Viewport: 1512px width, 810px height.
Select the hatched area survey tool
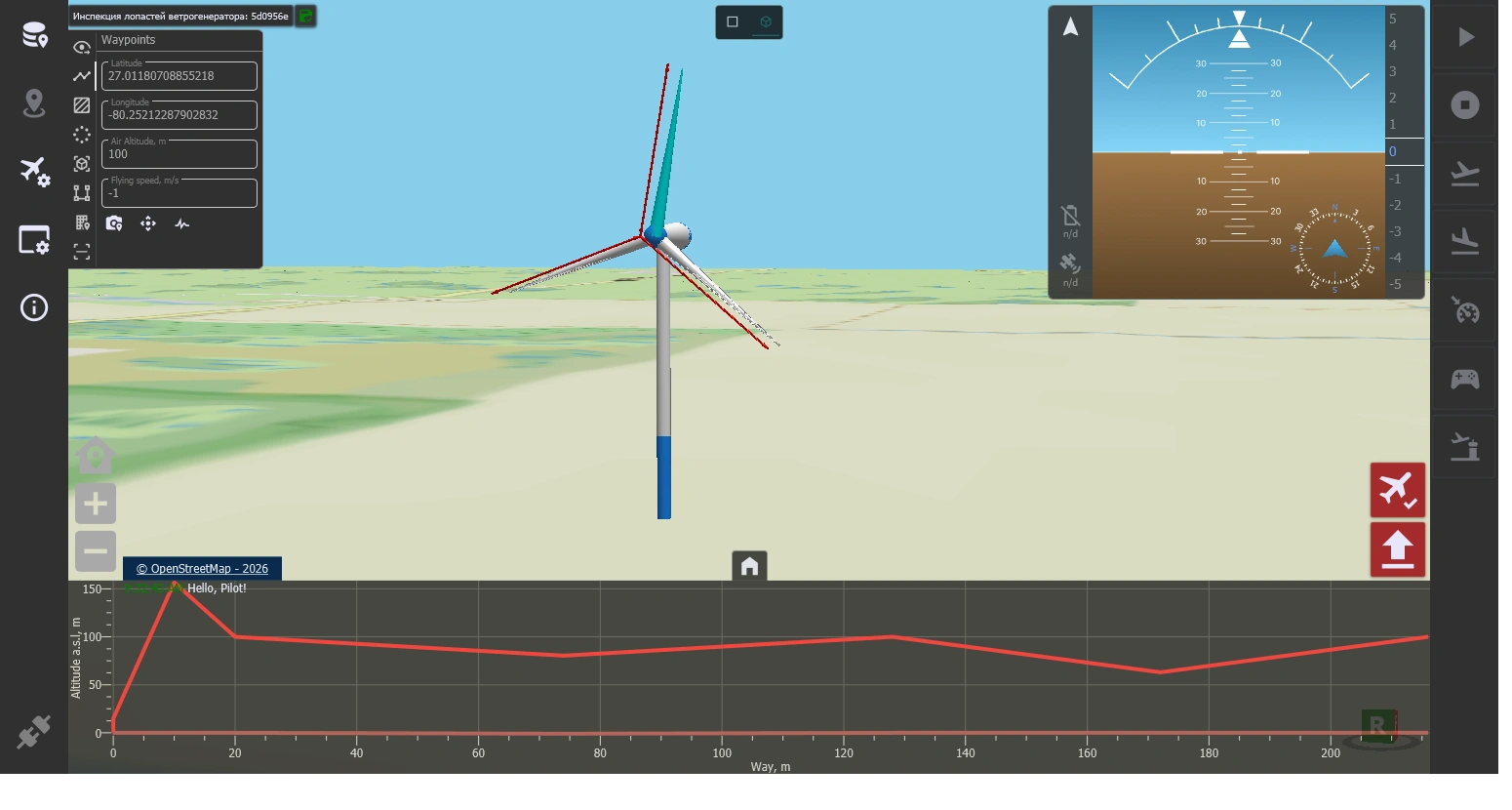(x=82, y=105)
